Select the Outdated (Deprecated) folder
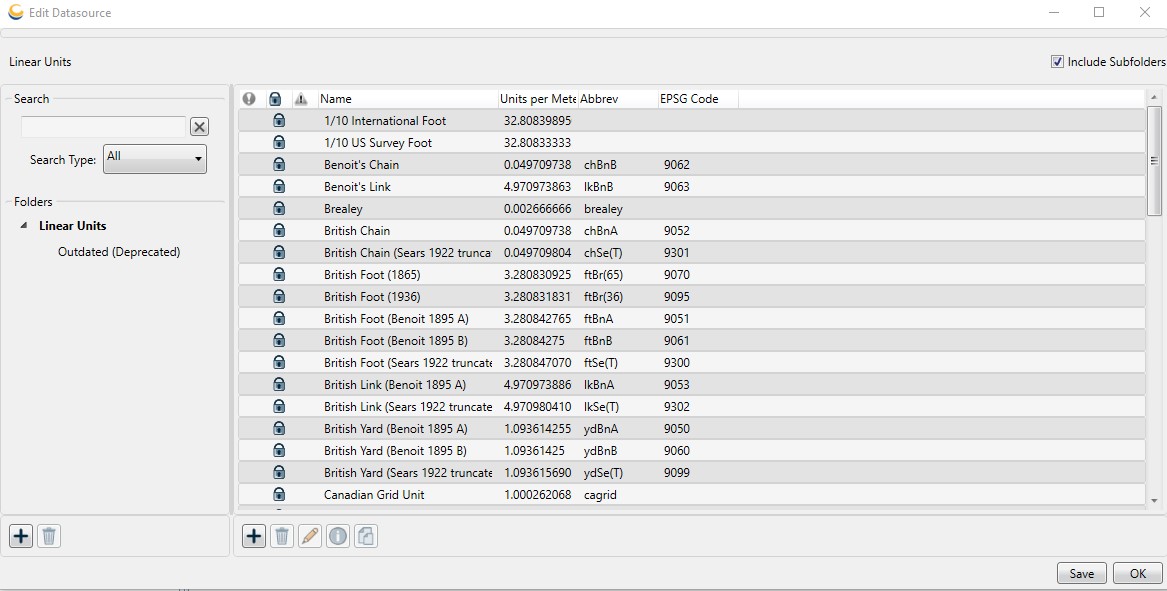The width and height of the screenshot is (1167, 591). pos(119,252)
